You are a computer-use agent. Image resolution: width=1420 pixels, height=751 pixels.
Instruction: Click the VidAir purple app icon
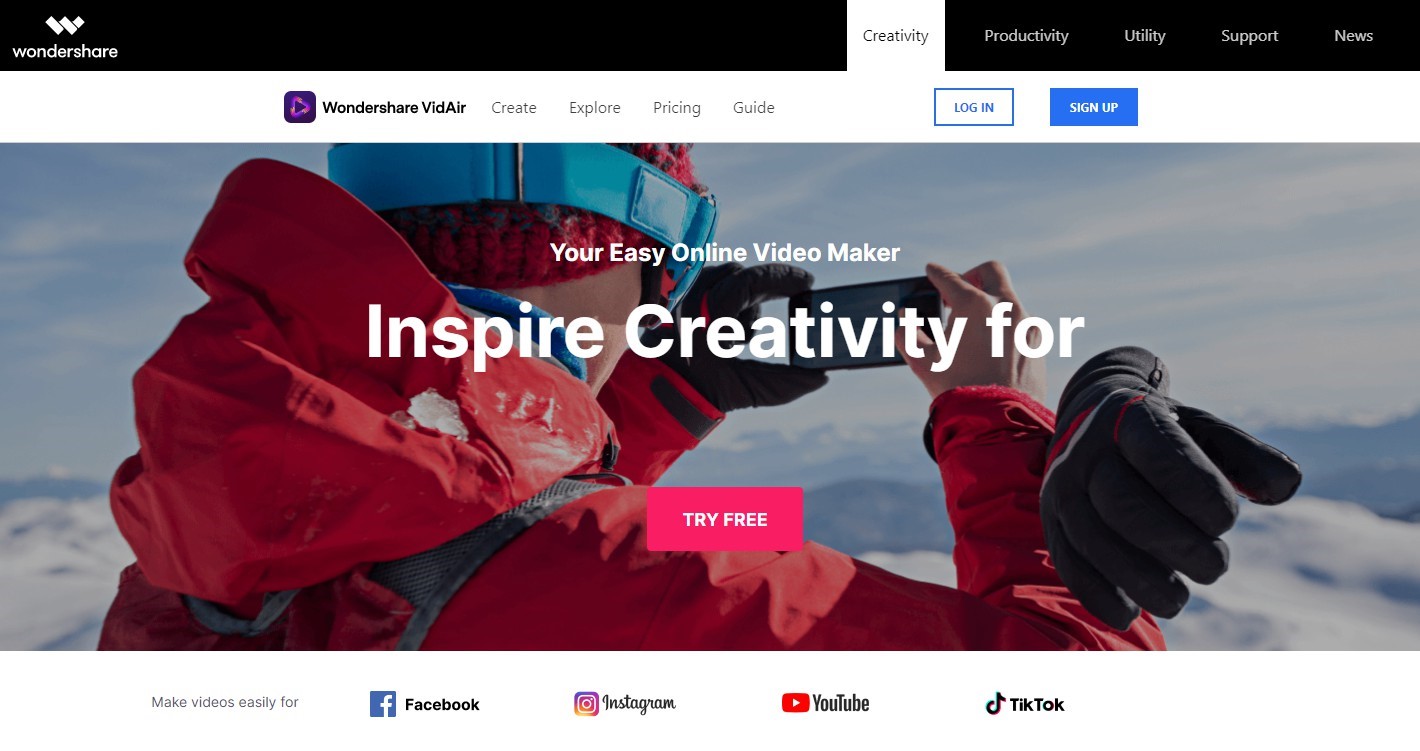point(300,107)
